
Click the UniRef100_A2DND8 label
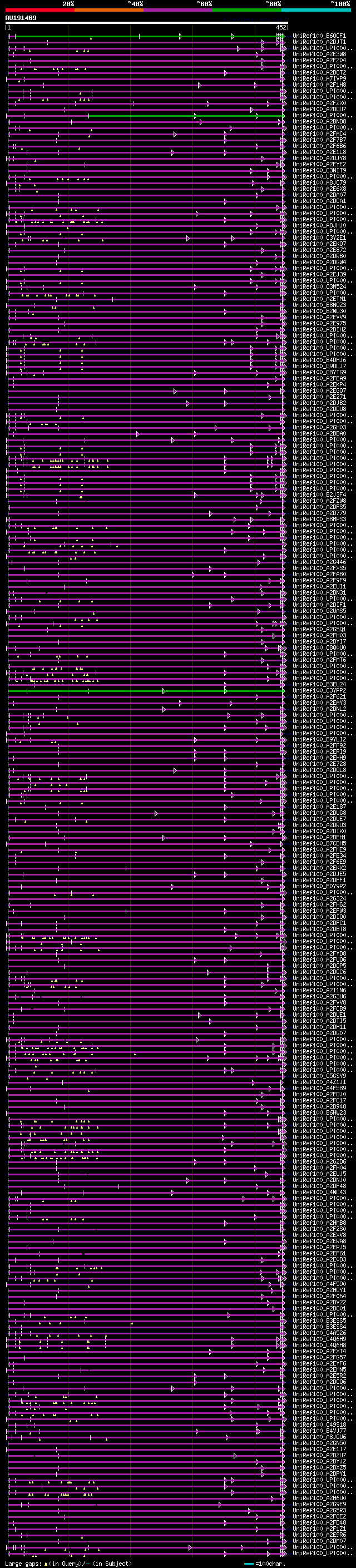pos(319,121)
